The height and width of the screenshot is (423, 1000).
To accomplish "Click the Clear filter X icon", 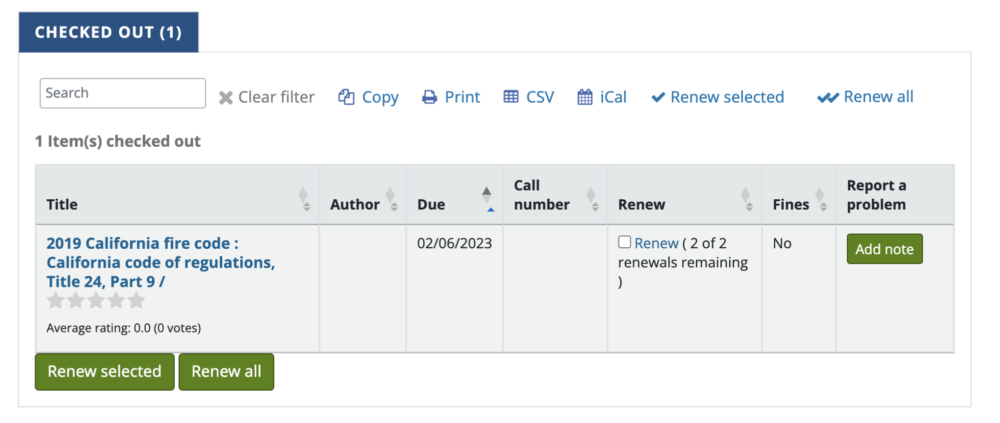I will coord(226,98).
